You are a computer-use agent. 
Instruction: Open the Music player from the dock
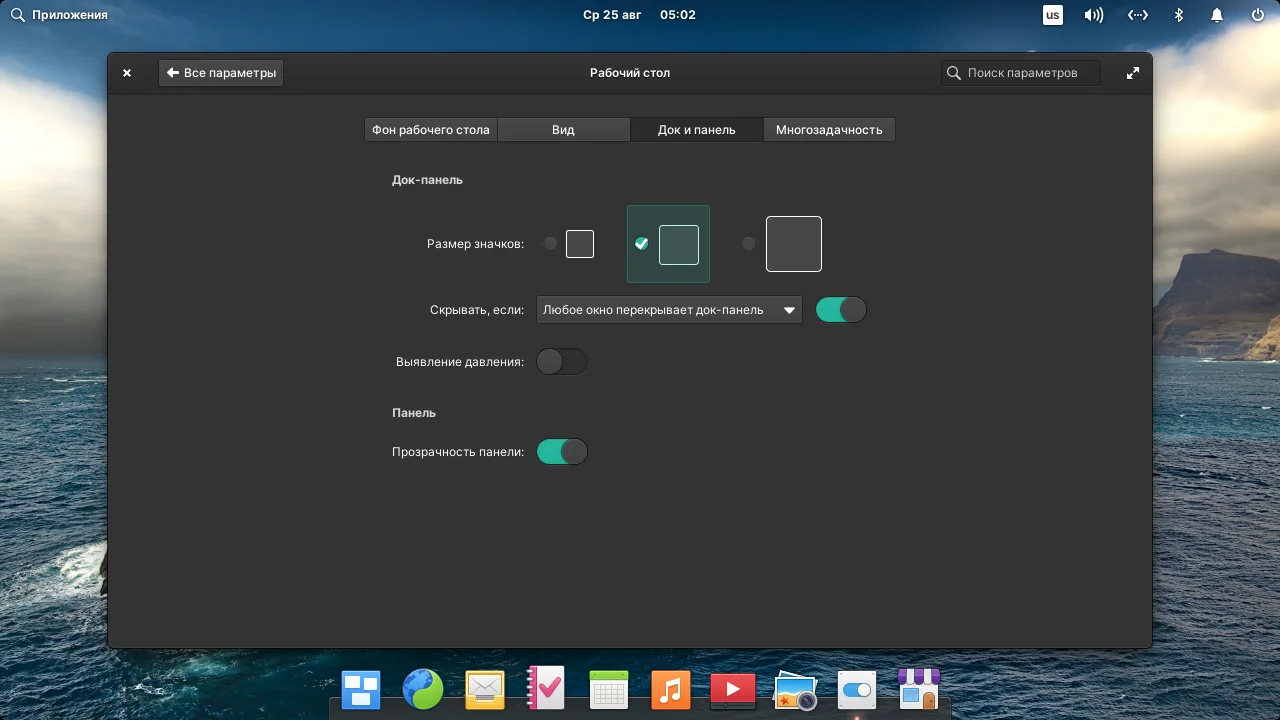[x=670, y=689]
